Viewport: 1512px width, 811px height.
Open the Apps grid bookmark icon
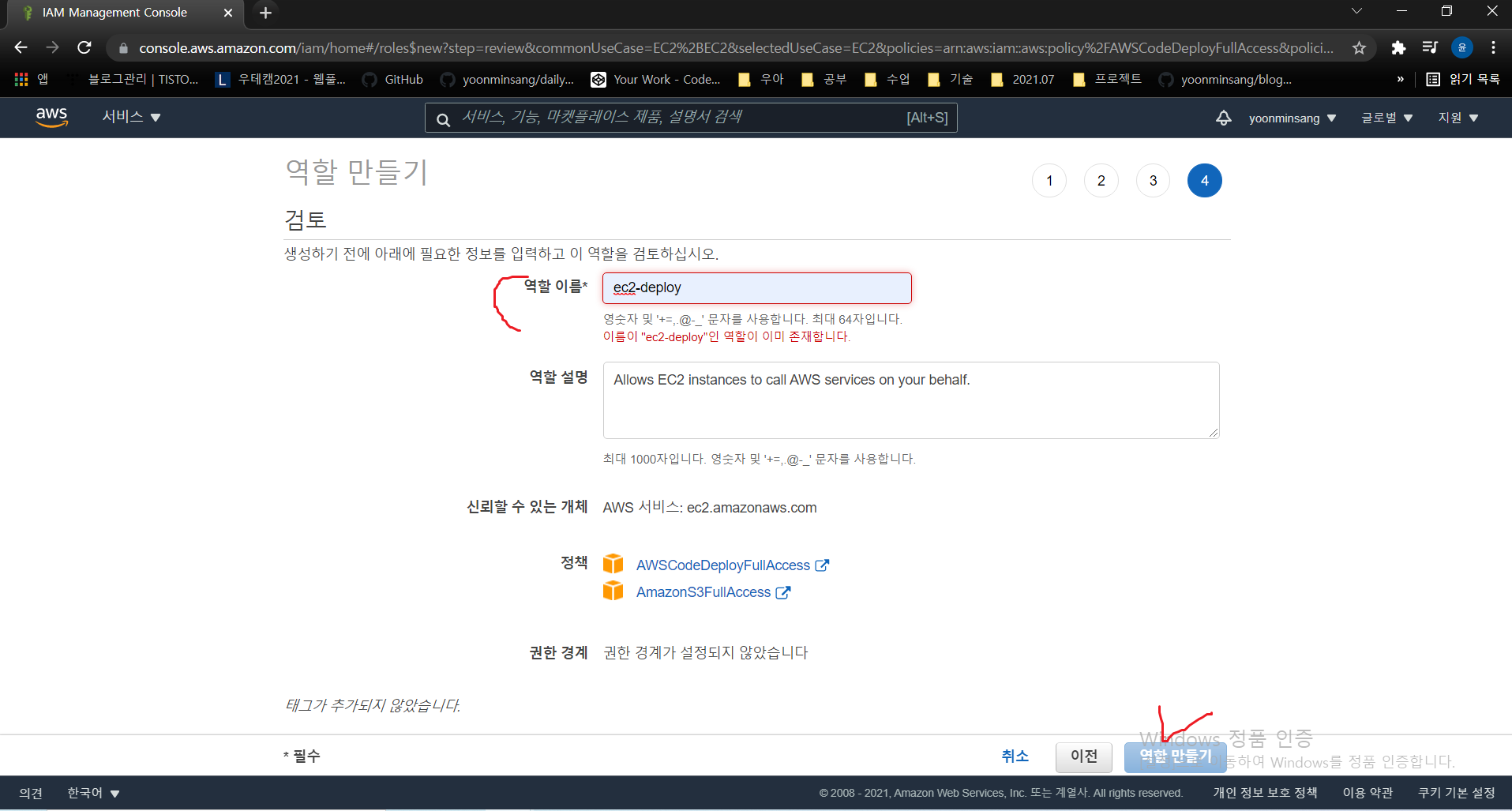[21, 80]
